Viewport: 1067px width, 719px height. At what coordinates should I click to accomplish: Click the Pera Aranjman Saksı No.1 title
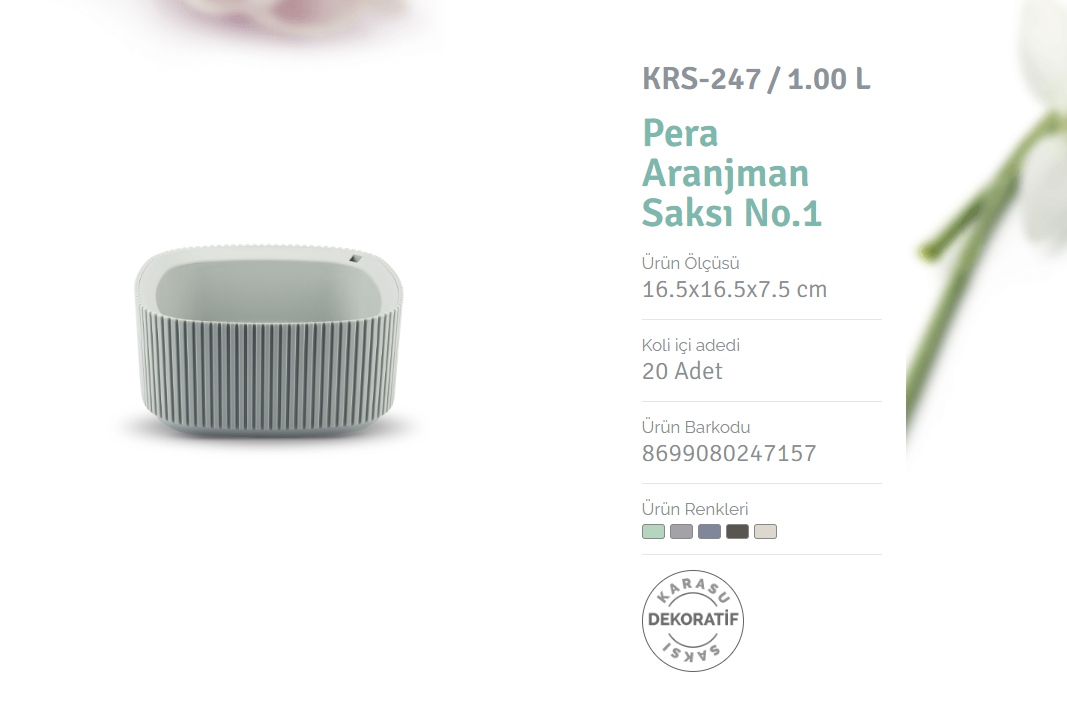[x=732, y=173]
